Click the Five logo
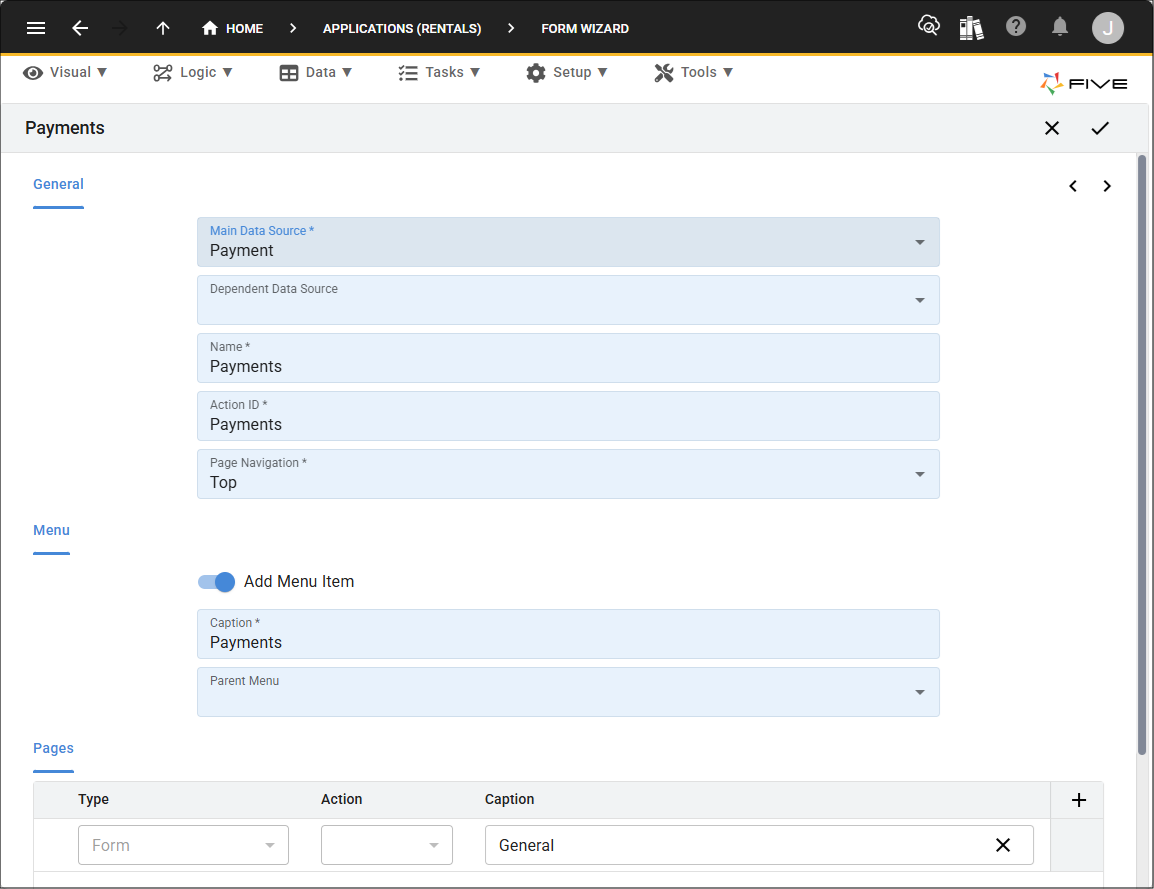Screen dimensions: 1154x889 (x=1083, y=83)
